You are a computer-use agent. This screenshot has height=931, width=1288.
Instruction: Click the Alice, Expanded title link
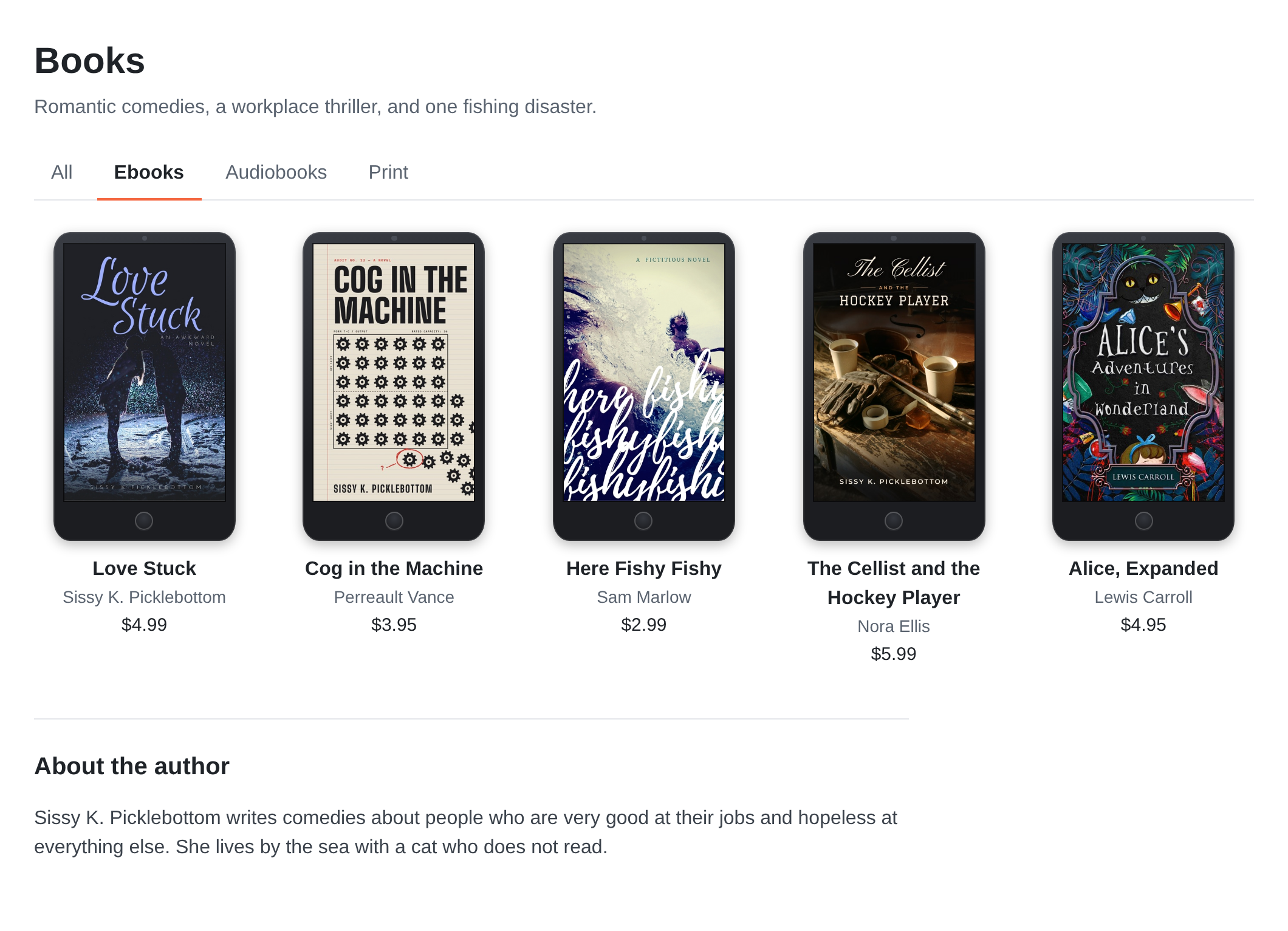(x=1143, y=568)
